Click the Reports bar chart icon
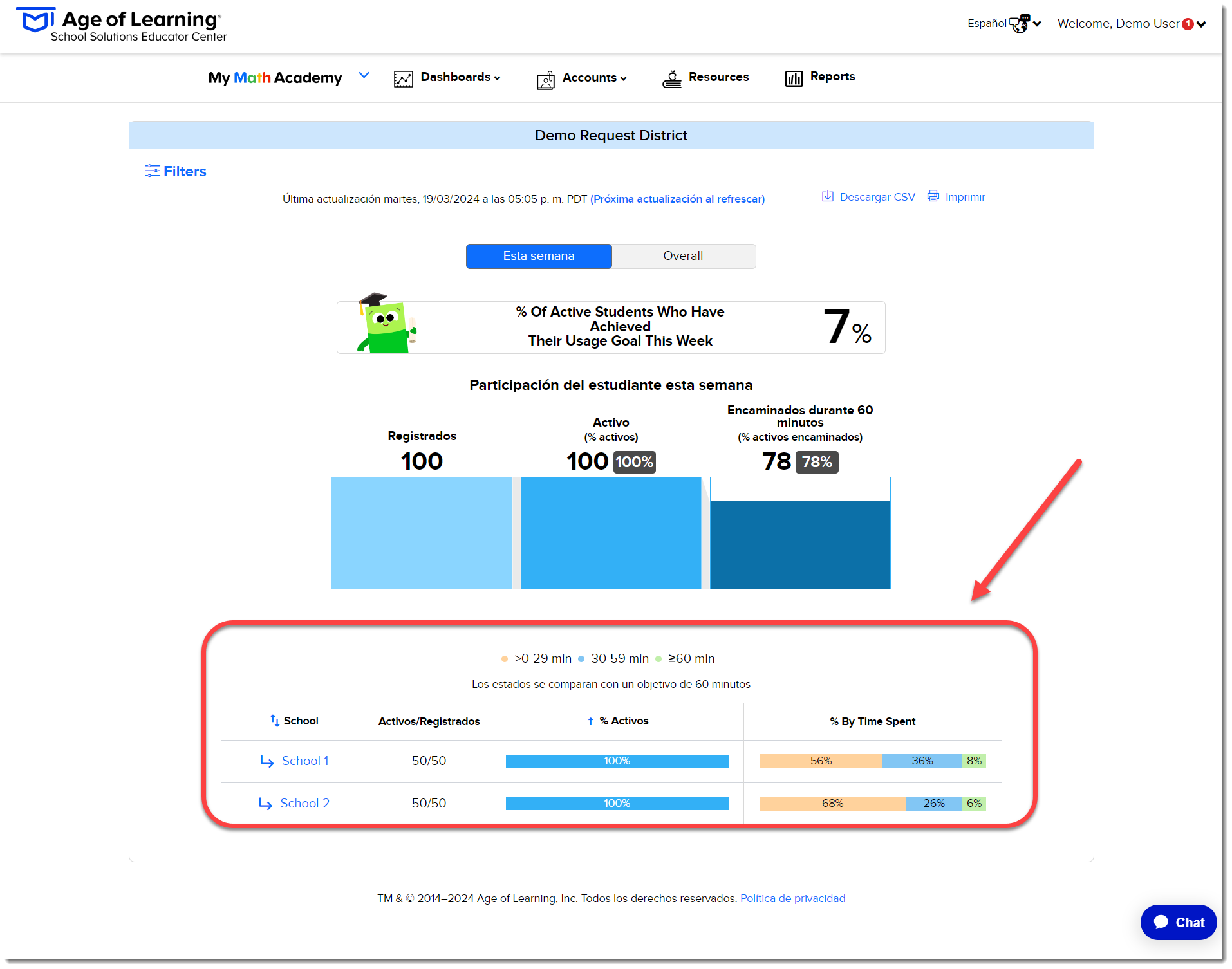This screenshot has height=969, width=1232. tap(794, 78)
